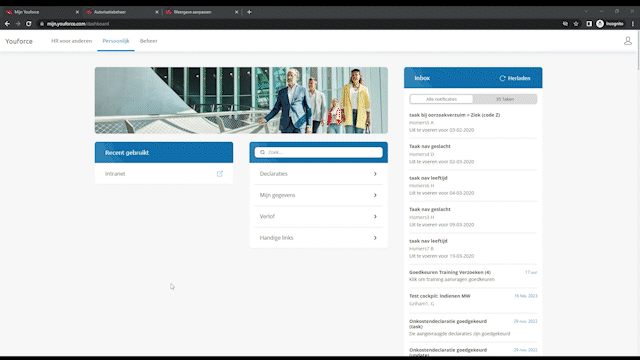Open Chrome three-dot menu

tap(633, 24)
